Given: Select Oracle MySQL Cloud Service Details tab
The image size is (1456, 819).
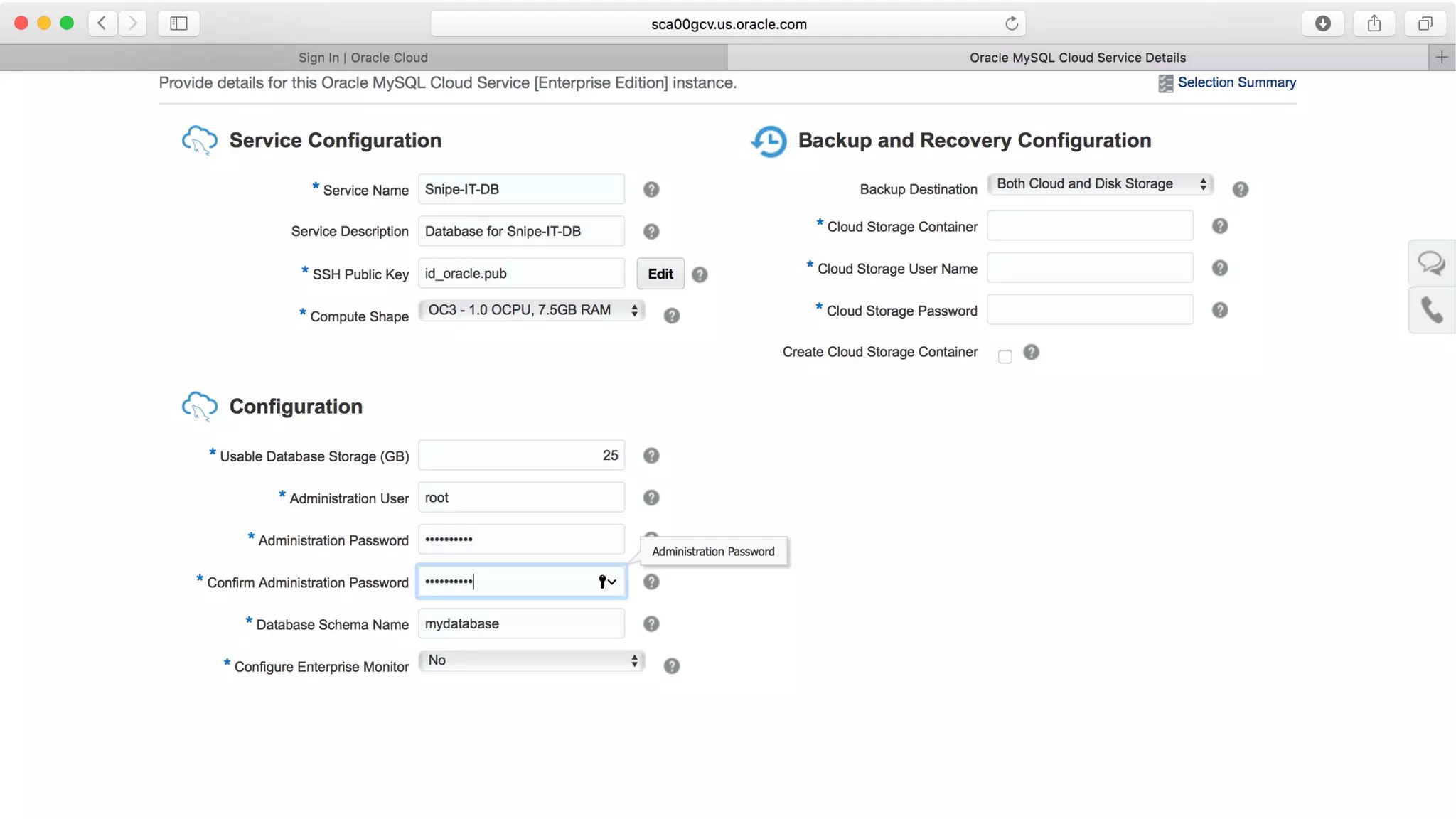Looking at the screenshot, I should (1077, 58).
